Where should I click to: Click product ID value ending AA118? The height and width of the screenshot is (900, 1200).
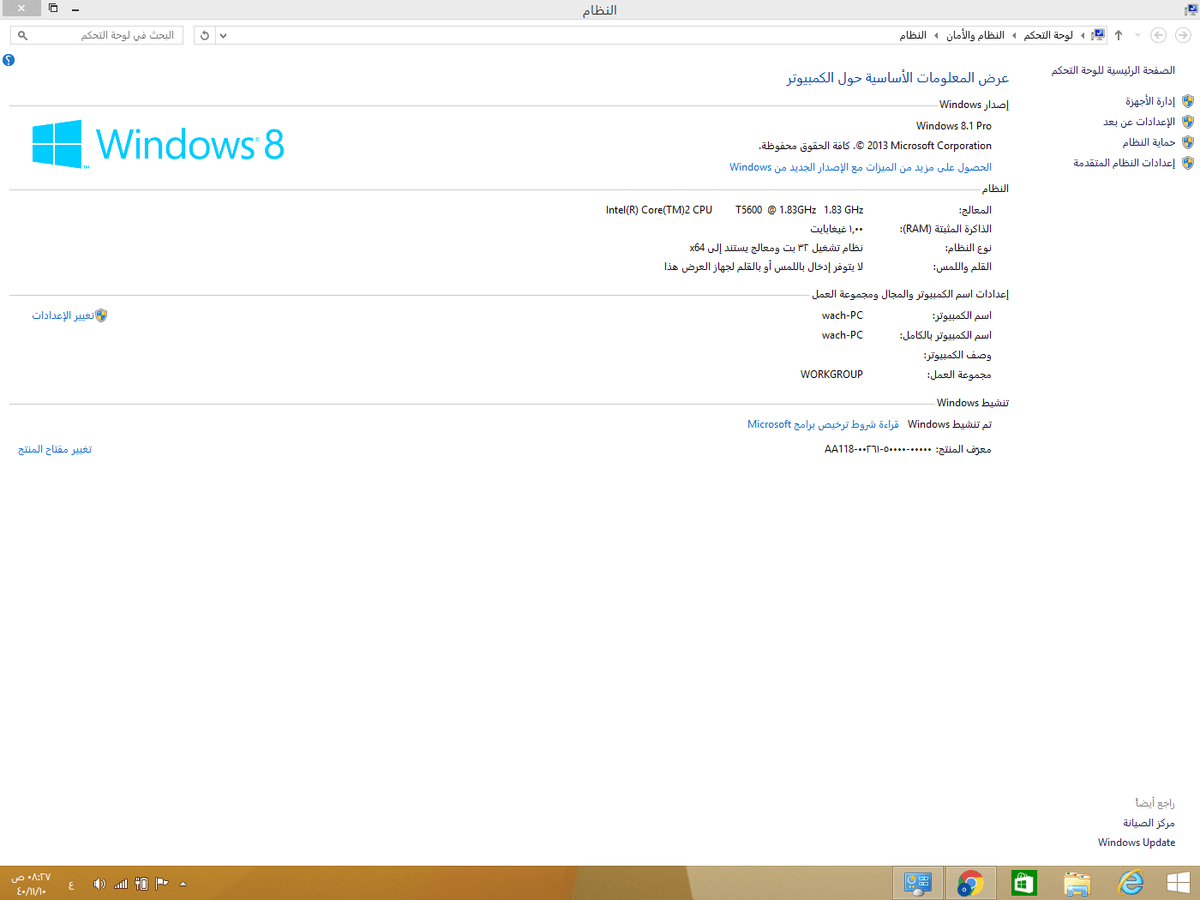pos(878,449)
